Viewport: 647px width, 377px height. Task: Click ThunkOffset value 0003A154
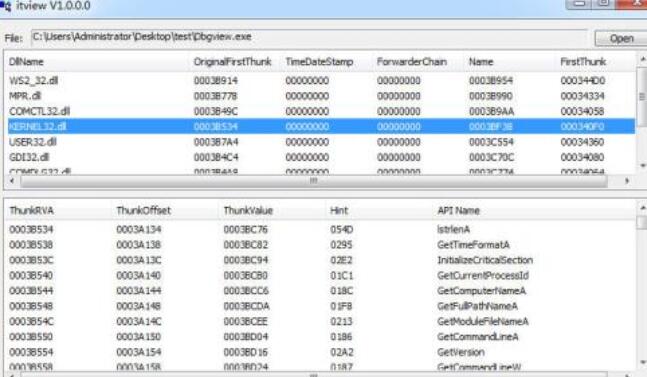[138, 352]
